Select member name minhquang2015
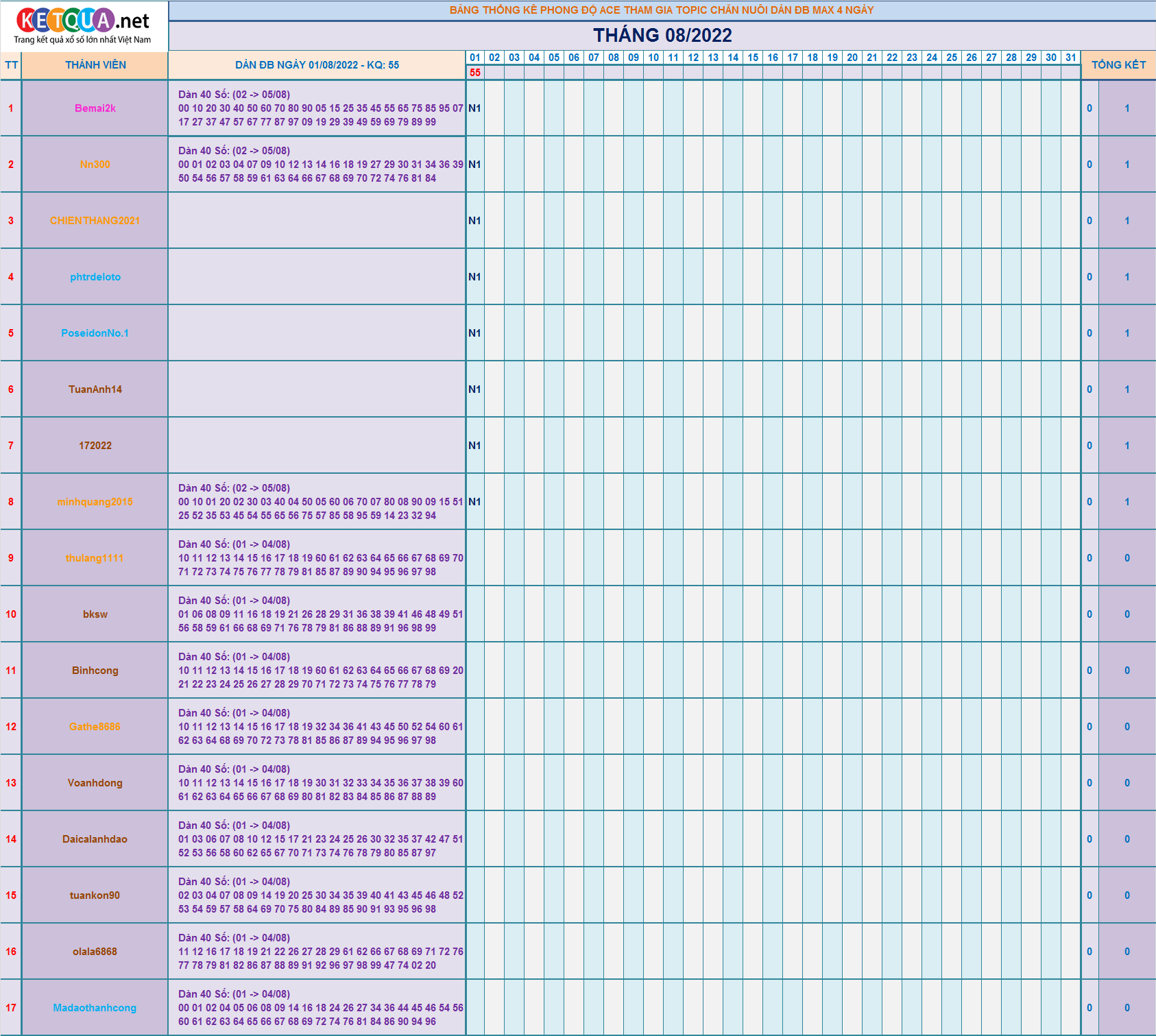The width and height of the screenshot is (1156, 1036). [x=95, y=502]
